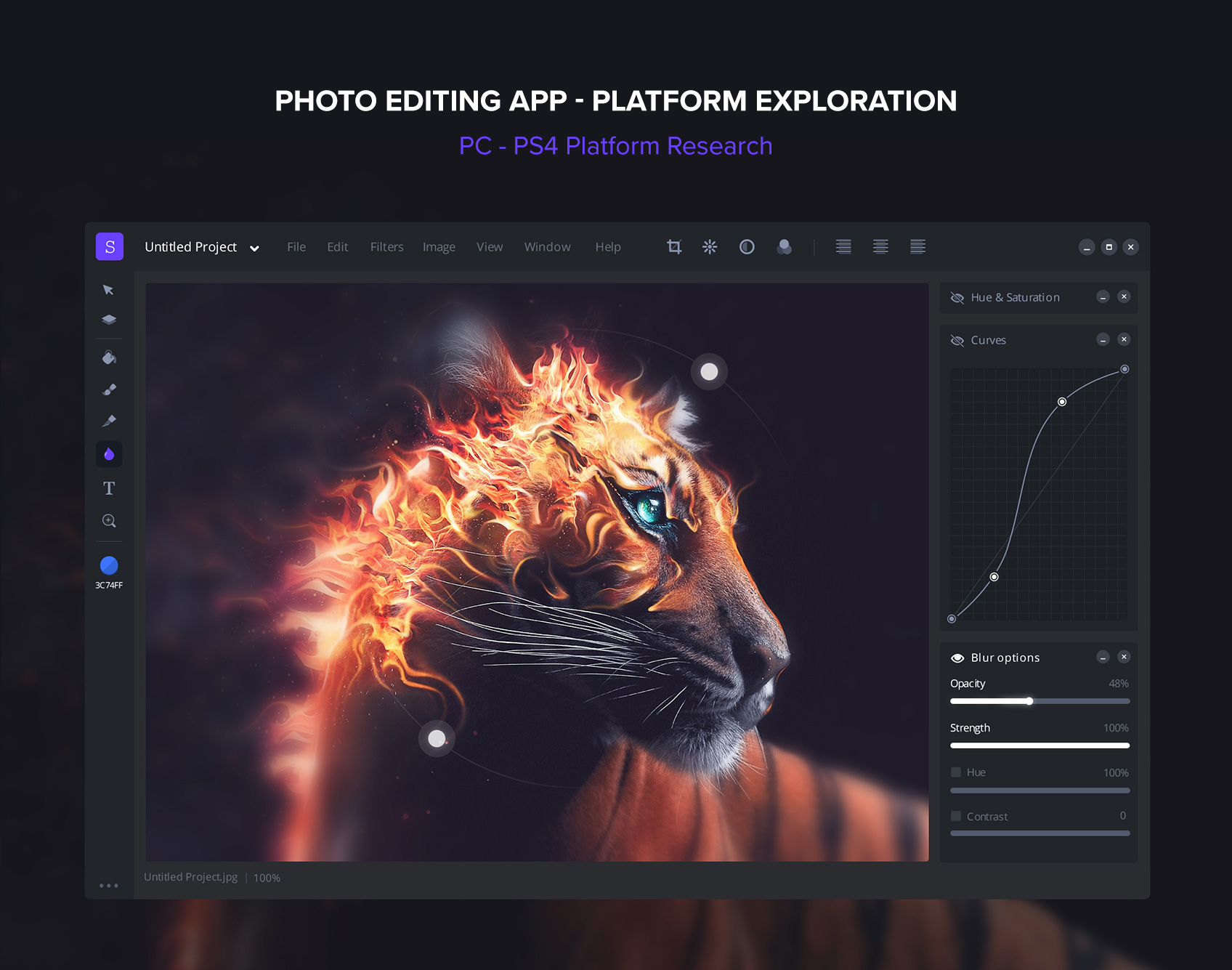Enable the Hue checkbox

pos(956,772)
